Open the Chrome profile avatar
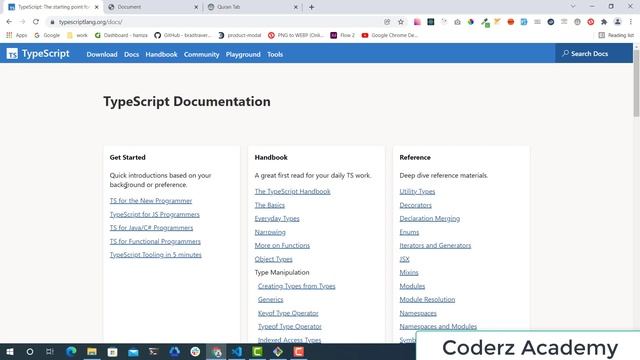 coord(618,22)
